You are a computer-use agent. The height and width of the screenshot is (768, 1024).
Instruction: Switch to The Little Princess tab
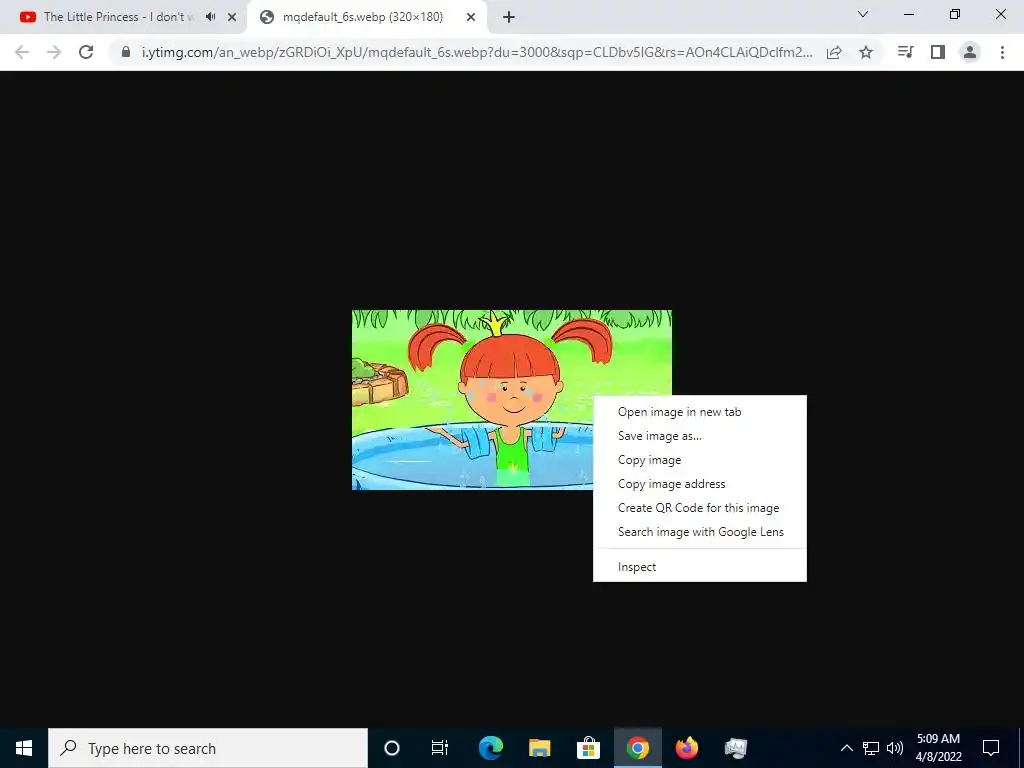tap(118, 17)
